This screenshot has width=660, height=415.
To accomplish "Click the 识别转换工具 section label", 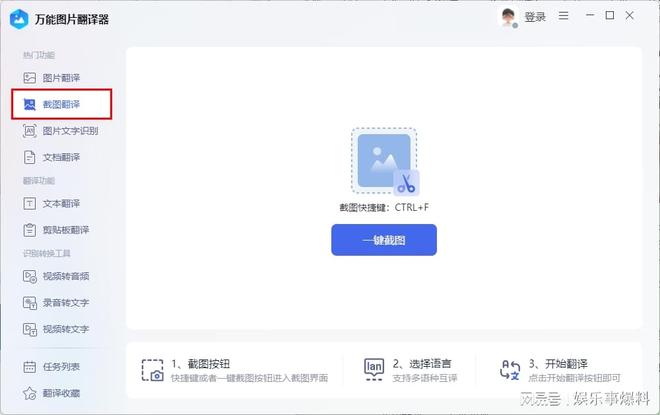I will [x=47, y=253].
